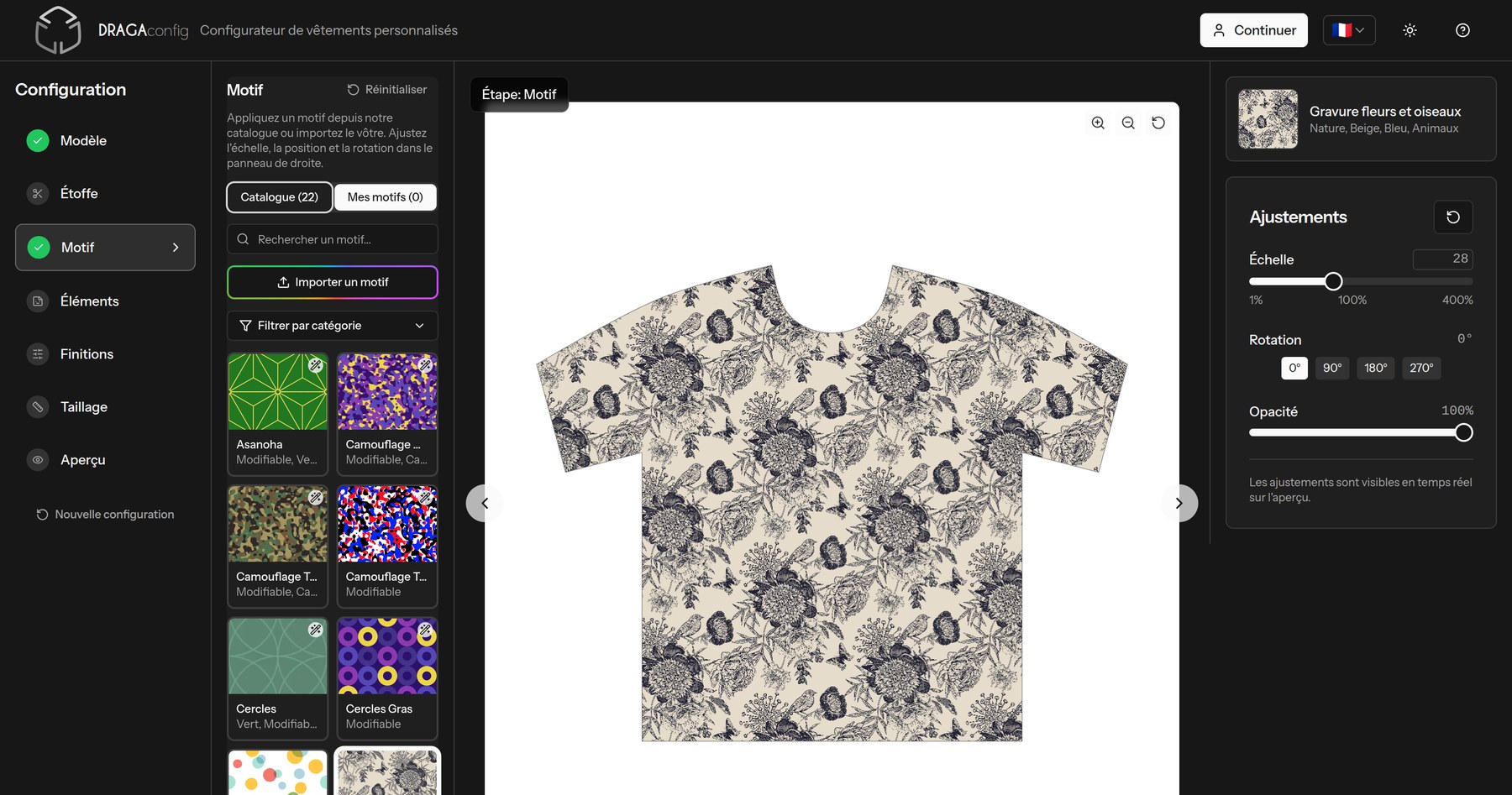This screenshot has width=1512, height=795.
Task: Switch to the Catalogue (22) tab
Action: pos(280,197)
